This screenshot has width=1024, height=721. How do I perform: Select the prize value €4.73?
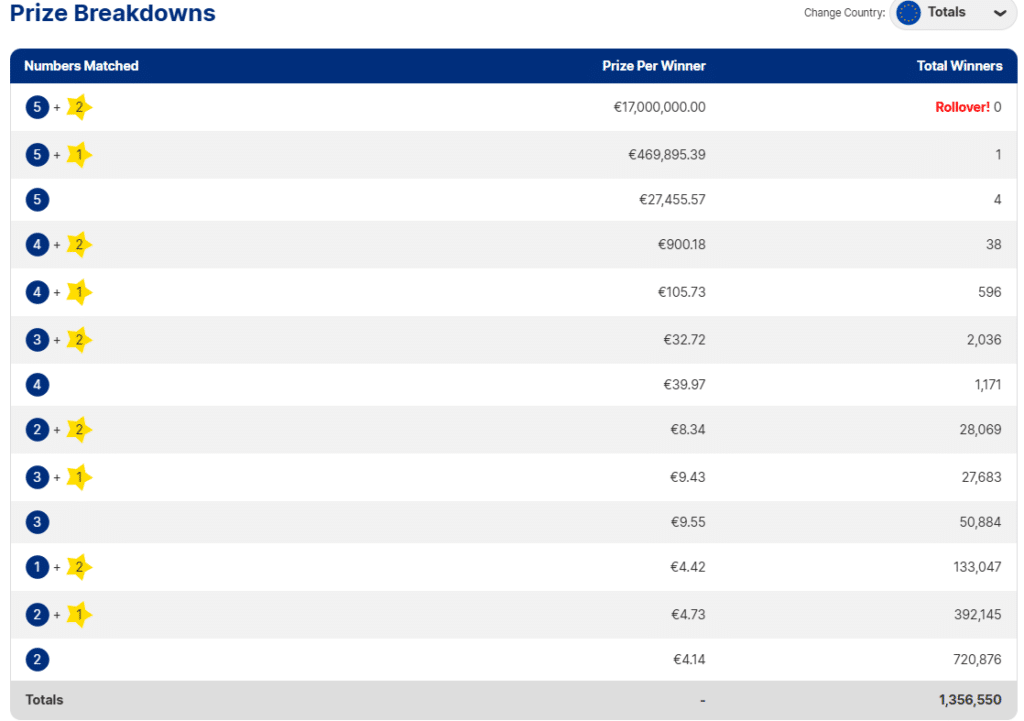[688, 615]
